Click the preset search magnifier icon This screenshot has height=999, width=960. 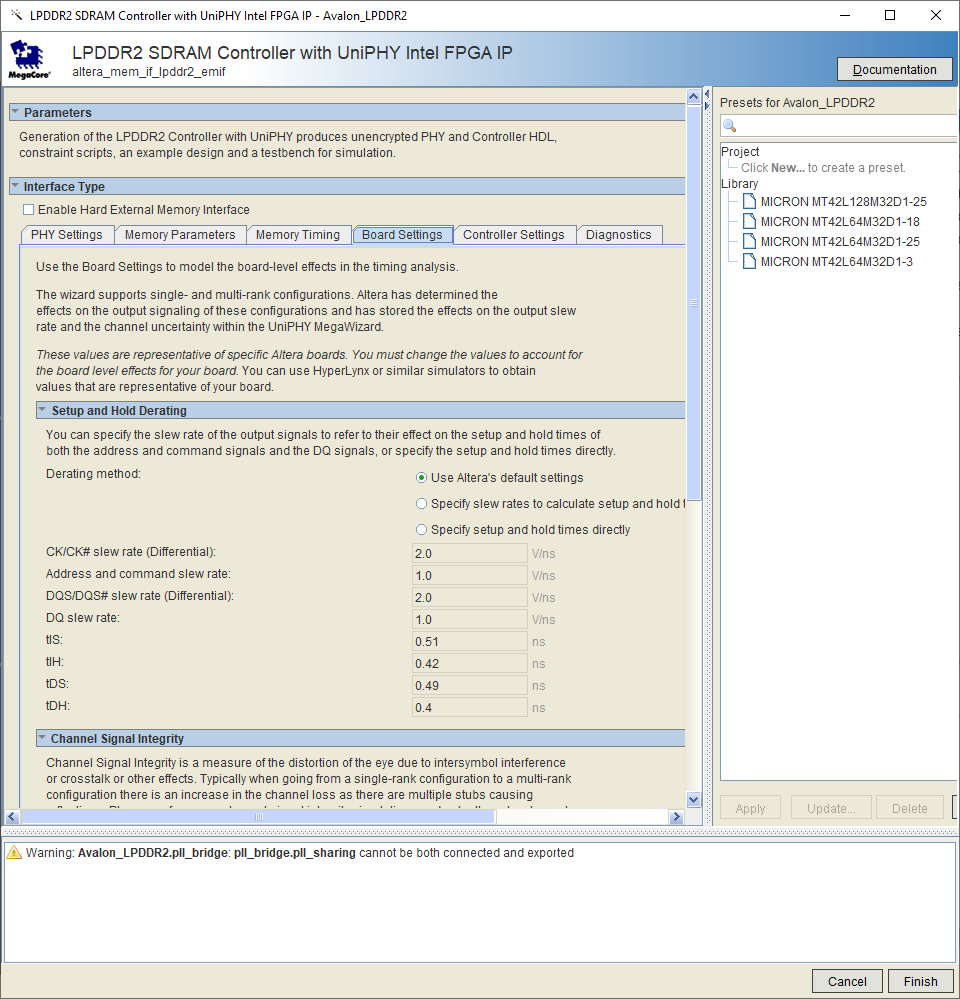click(730, 126)
